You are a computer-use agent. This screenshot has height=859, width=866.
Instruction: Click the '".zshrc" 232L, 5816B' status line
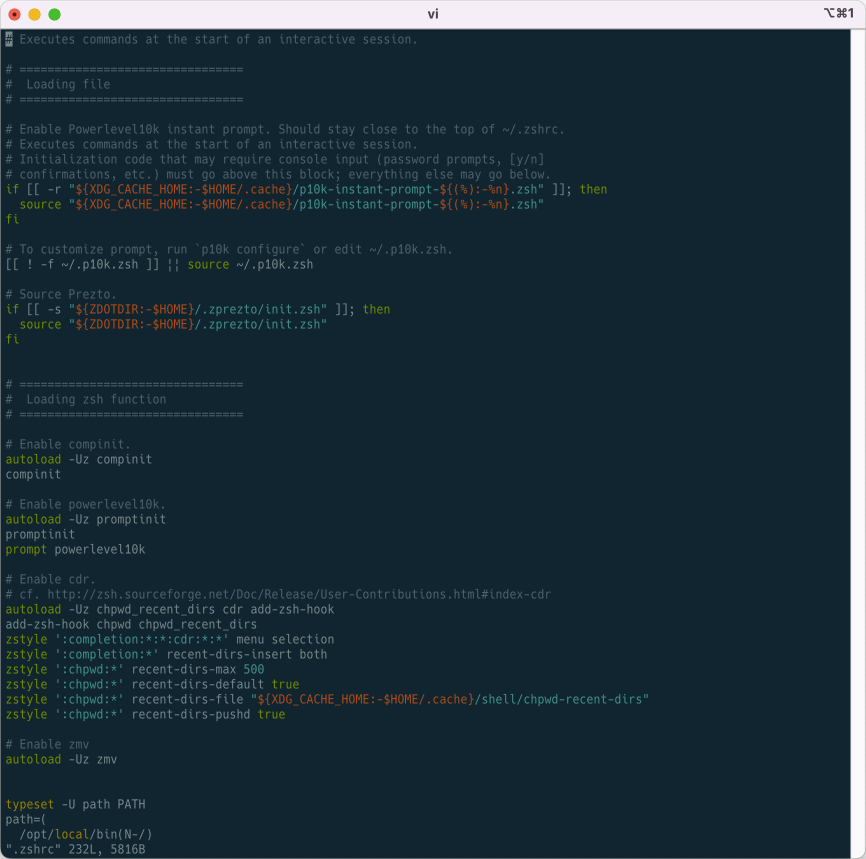point(75,849)
